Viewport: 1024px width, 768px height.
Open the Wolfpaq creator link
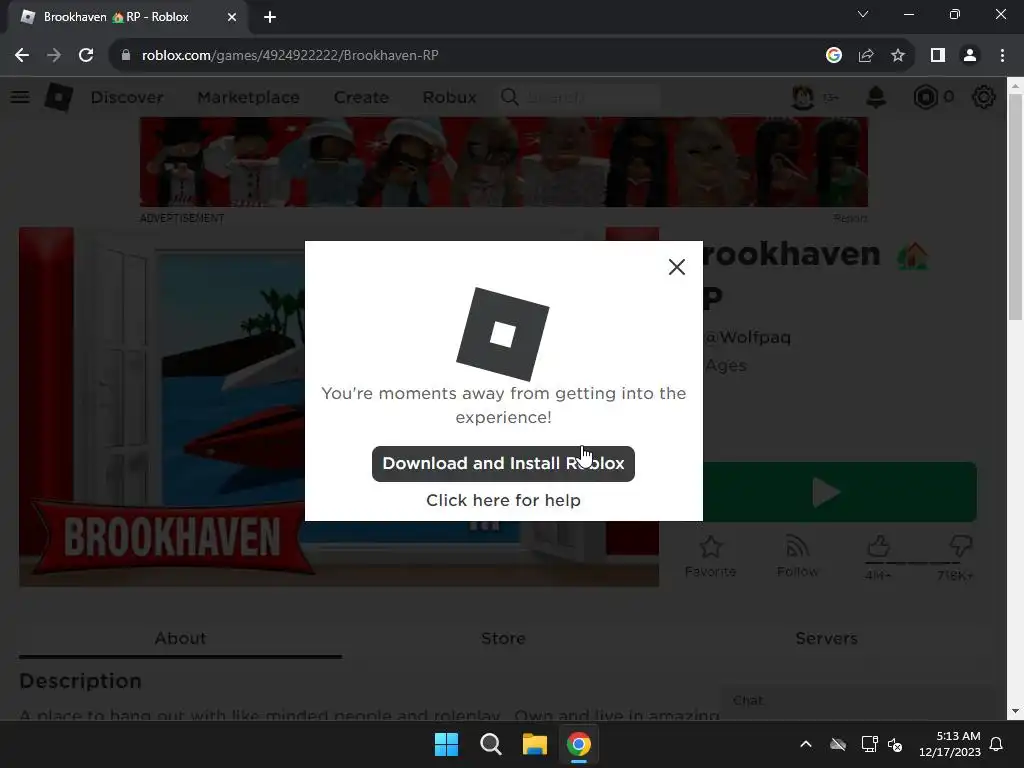[748, 337]
